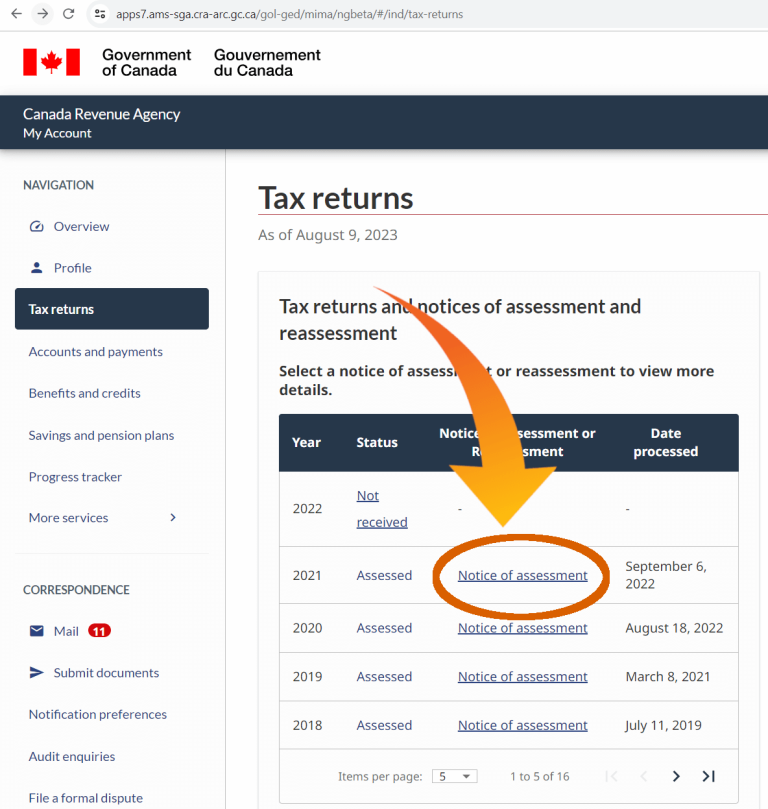Click the Profile person icon
The image size is (768, 809).
37,268
